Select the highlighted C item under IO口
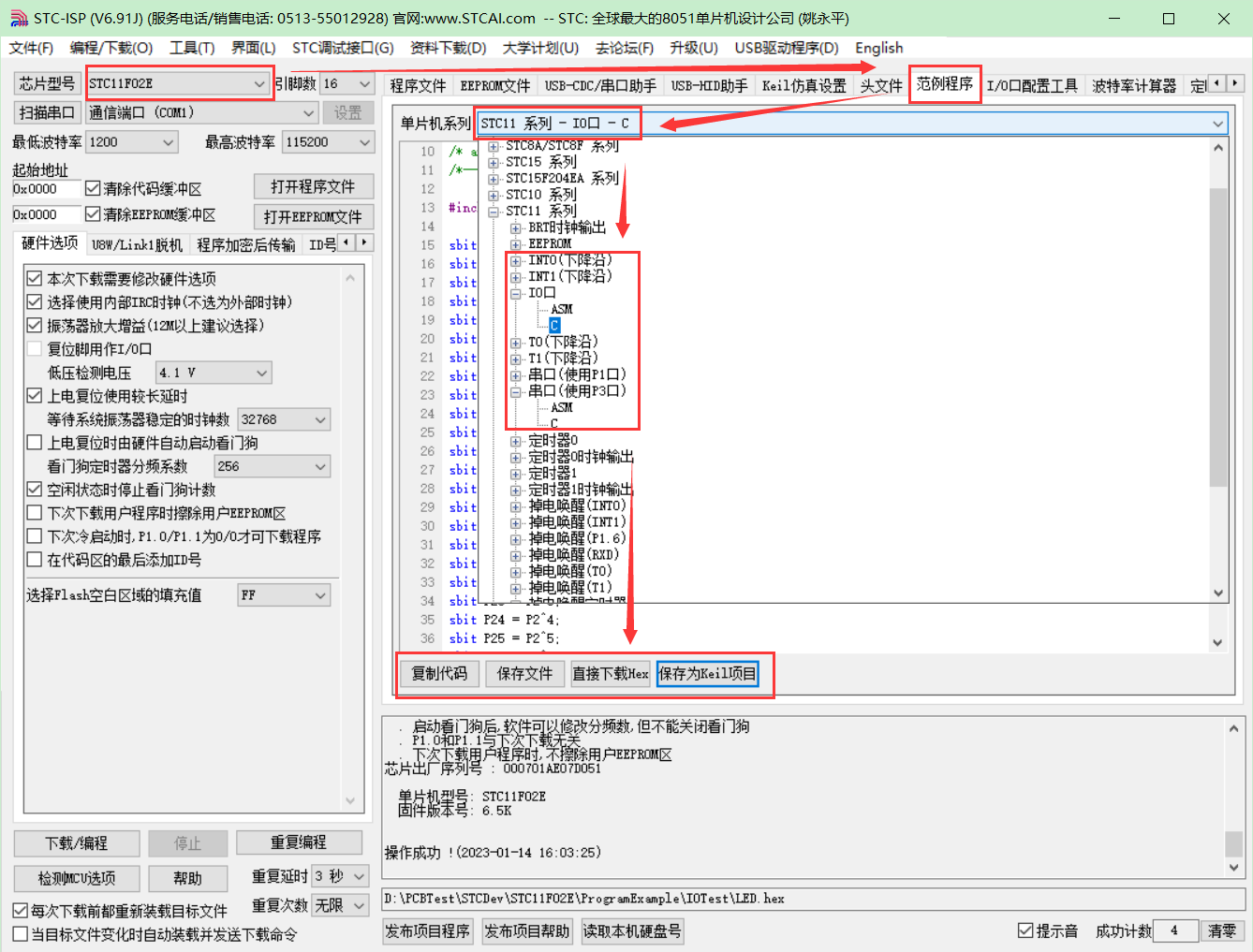 [x=554, y=325]
